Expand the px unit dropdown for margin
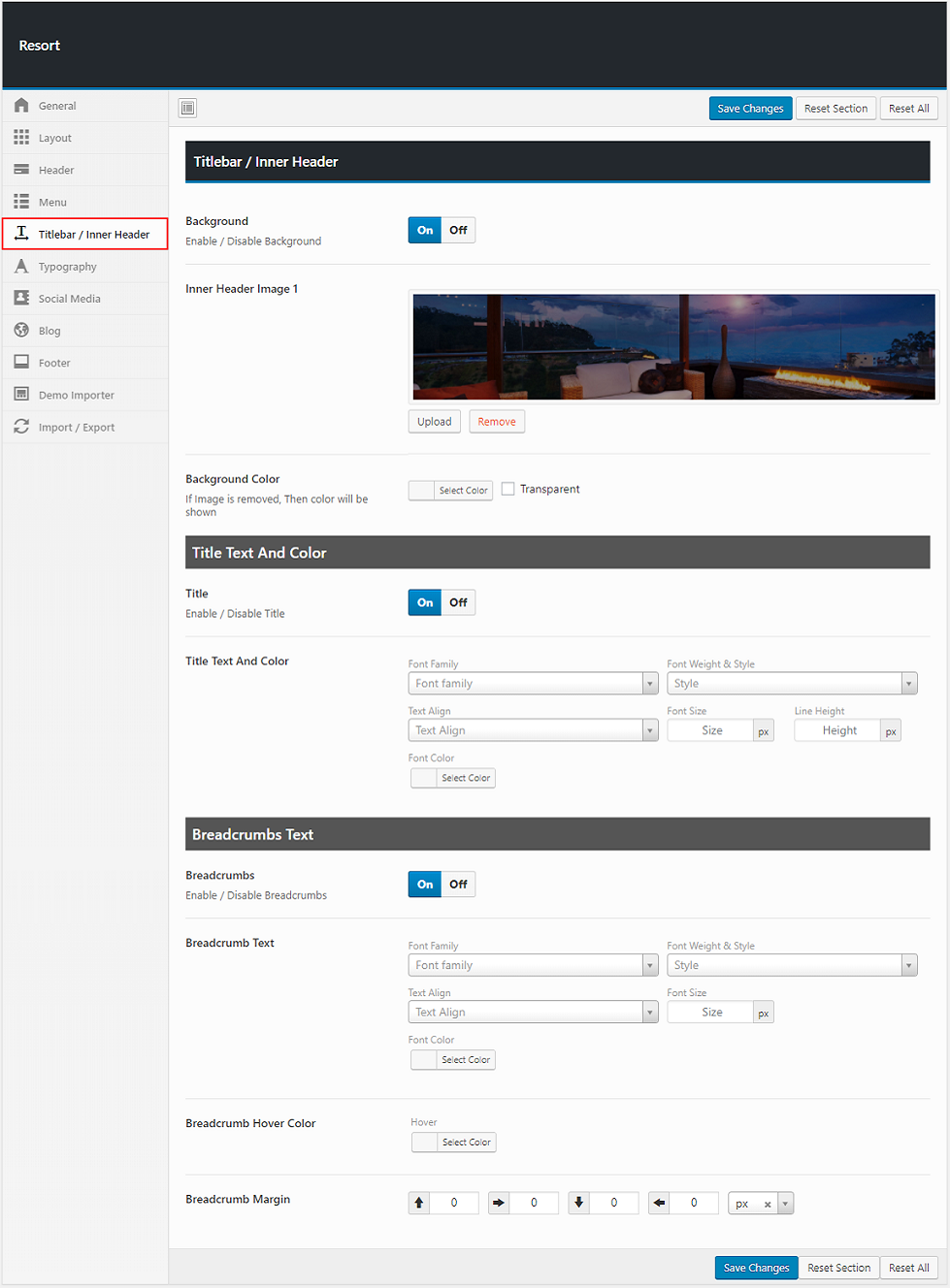Screen dimensions: 950x1288 (785, 1204)
